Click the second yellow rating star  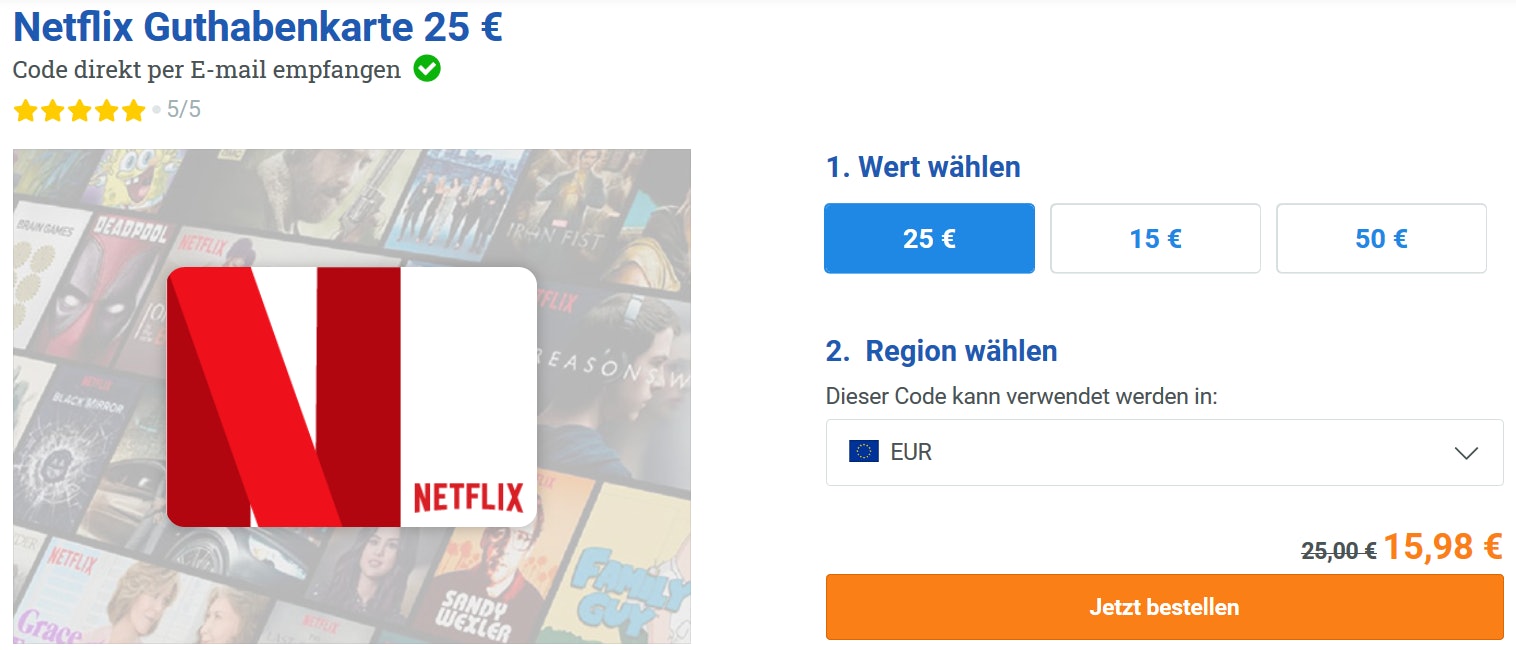(x=53, y=110)
